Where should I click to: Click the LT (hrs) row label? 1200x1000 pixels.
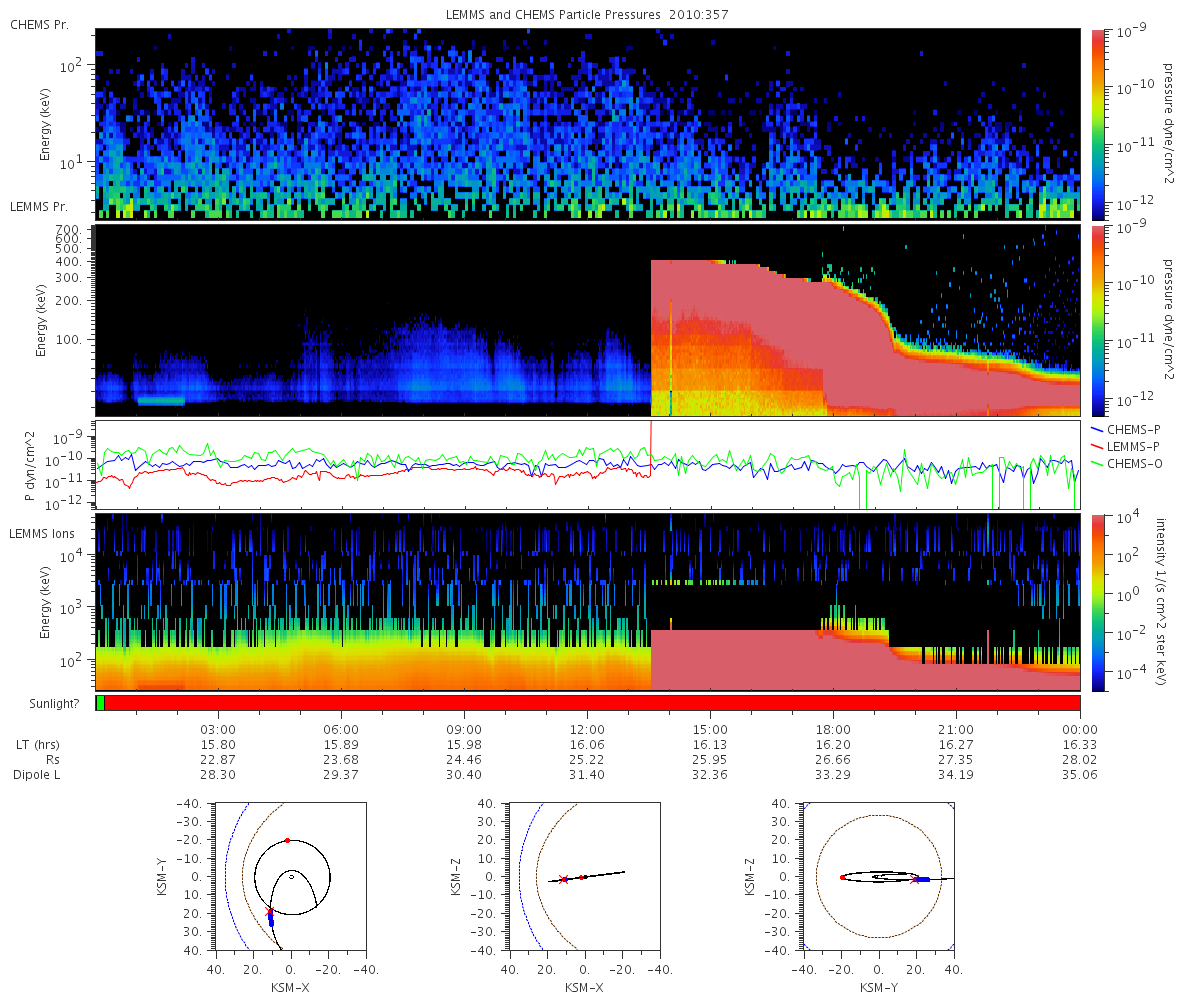click(39, 744)
